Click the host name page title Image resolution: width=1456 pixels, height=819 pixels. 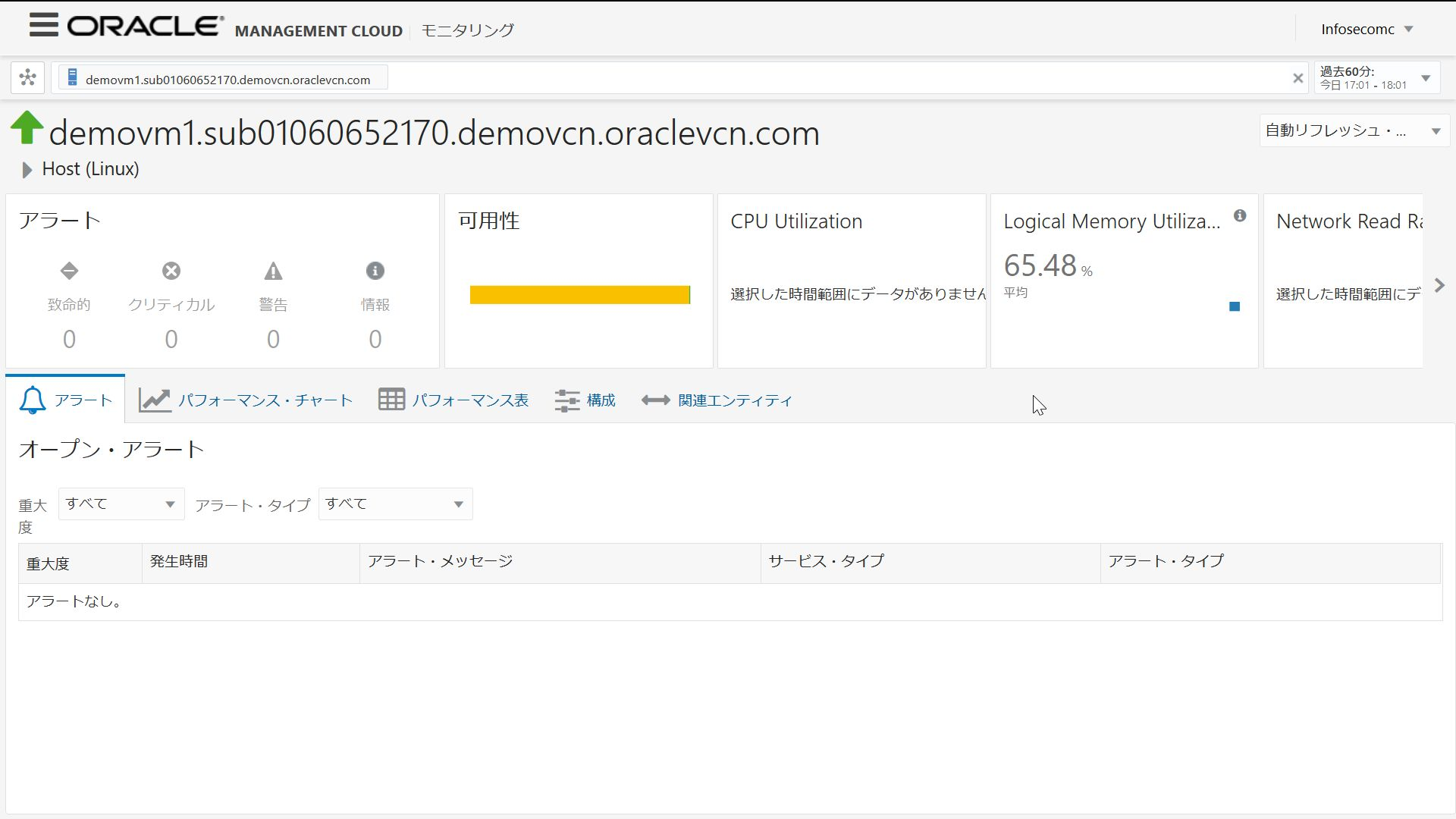click(435, 133)
